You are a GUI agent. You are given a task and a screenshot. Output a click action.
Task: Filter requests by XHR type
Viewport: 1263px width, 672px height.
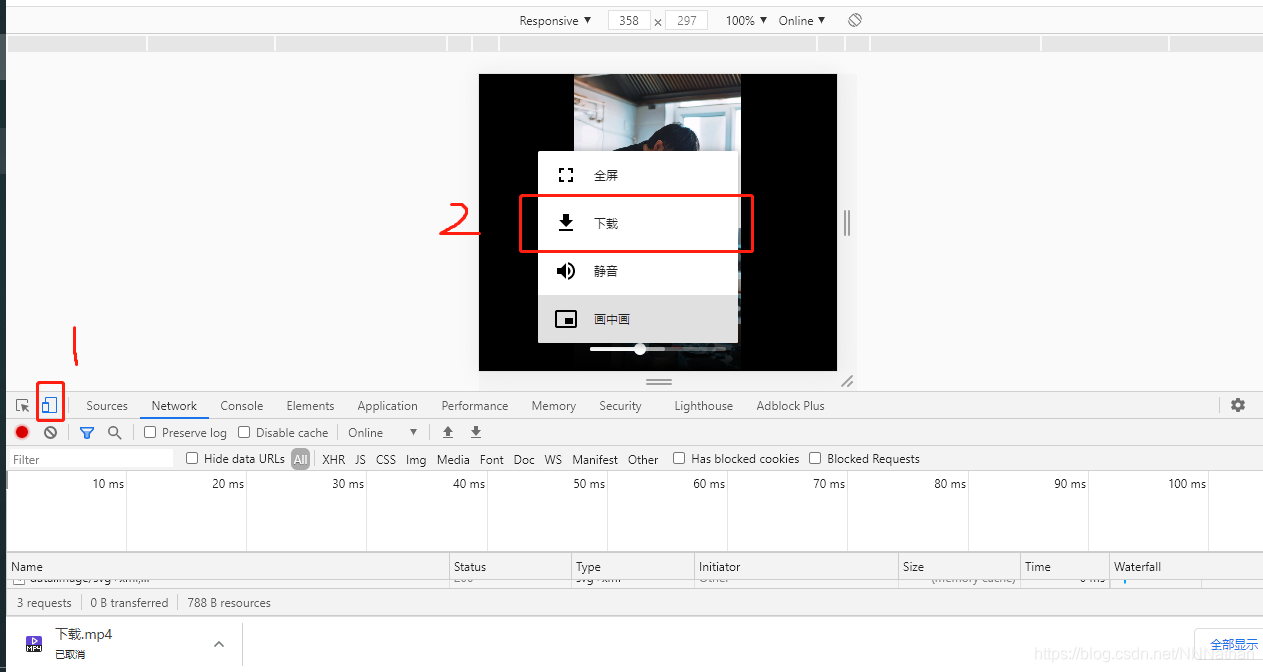[333, 459]
